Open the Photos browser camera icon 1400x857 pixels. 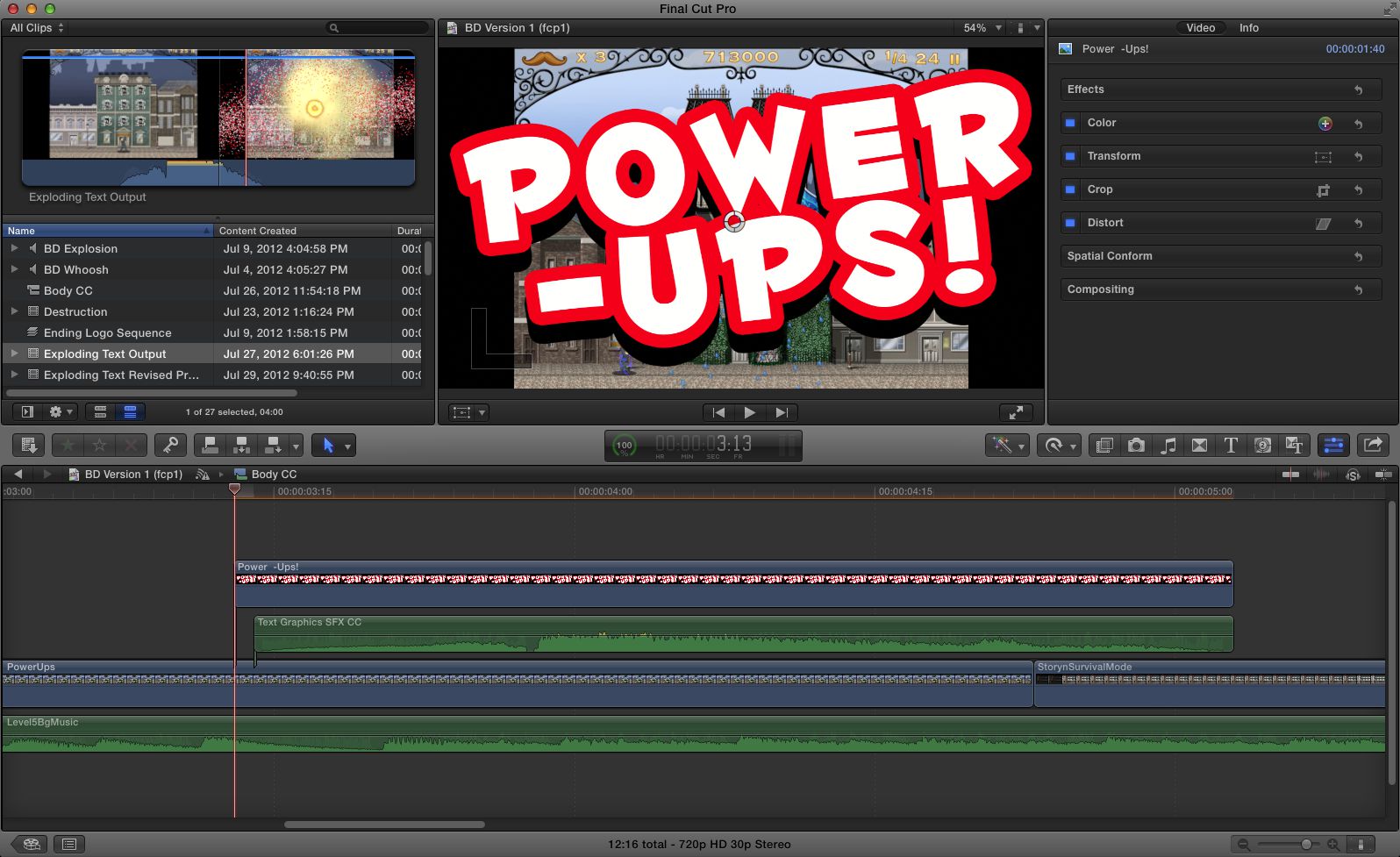pos(1136,446)
